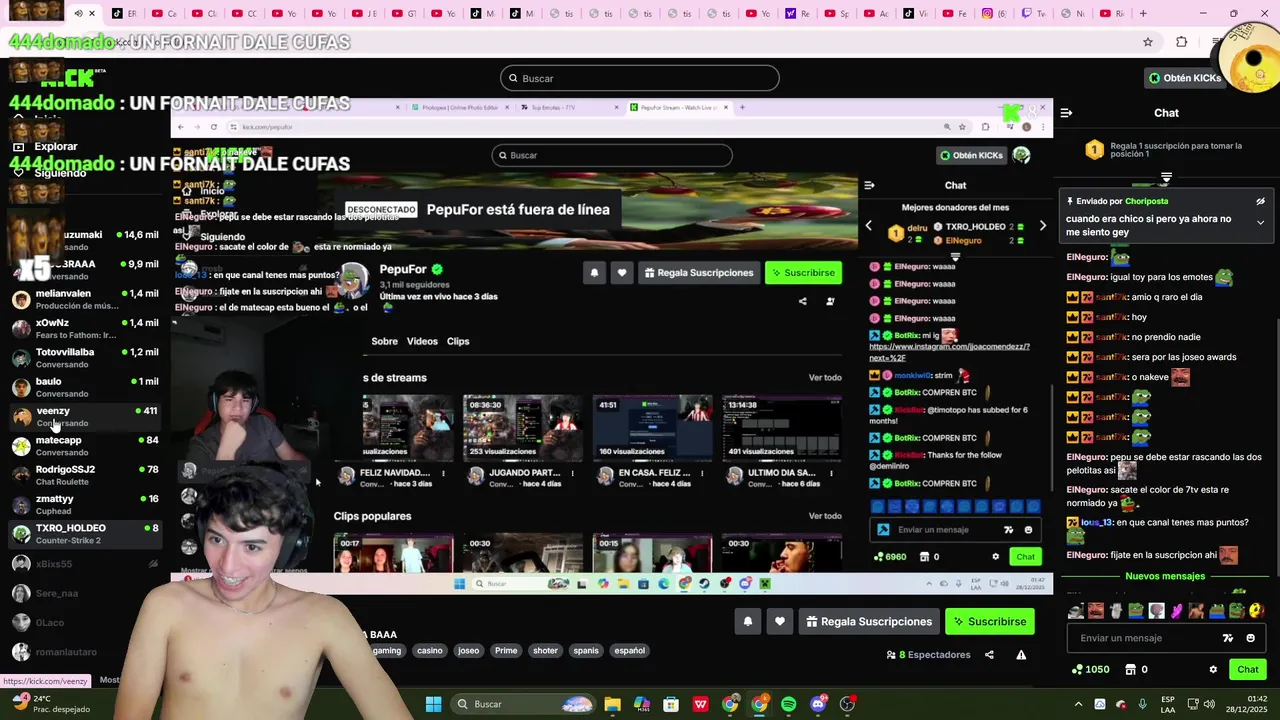Click inner Regala Suscripciones beside PepuFor
1280x720 pixels.
click(698, 273)
